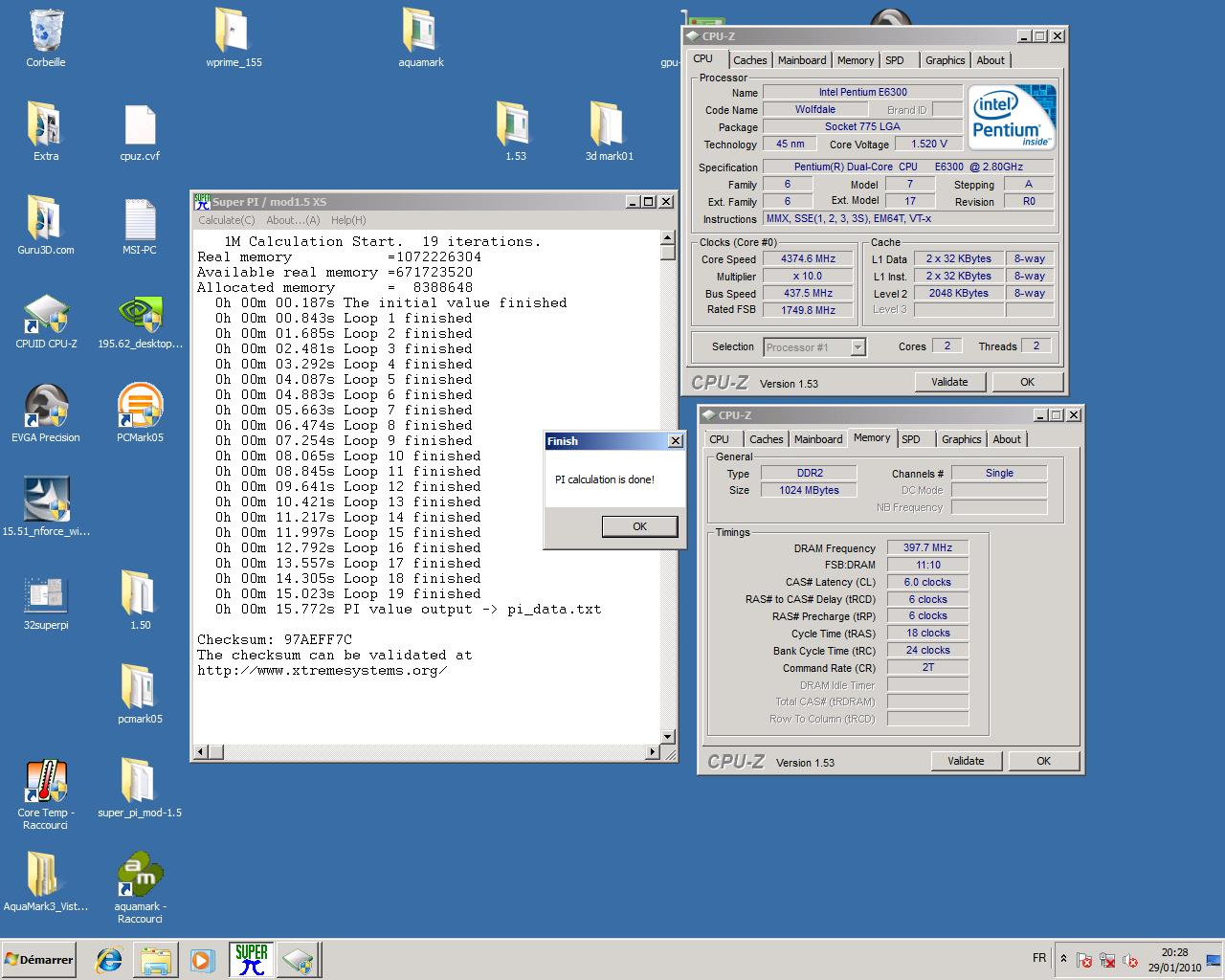The height and width of the screenshot is (980, 1225).
Task: Open About...(A) menu in Super PI
Action: pyautogui.click(x=293, y=220)
